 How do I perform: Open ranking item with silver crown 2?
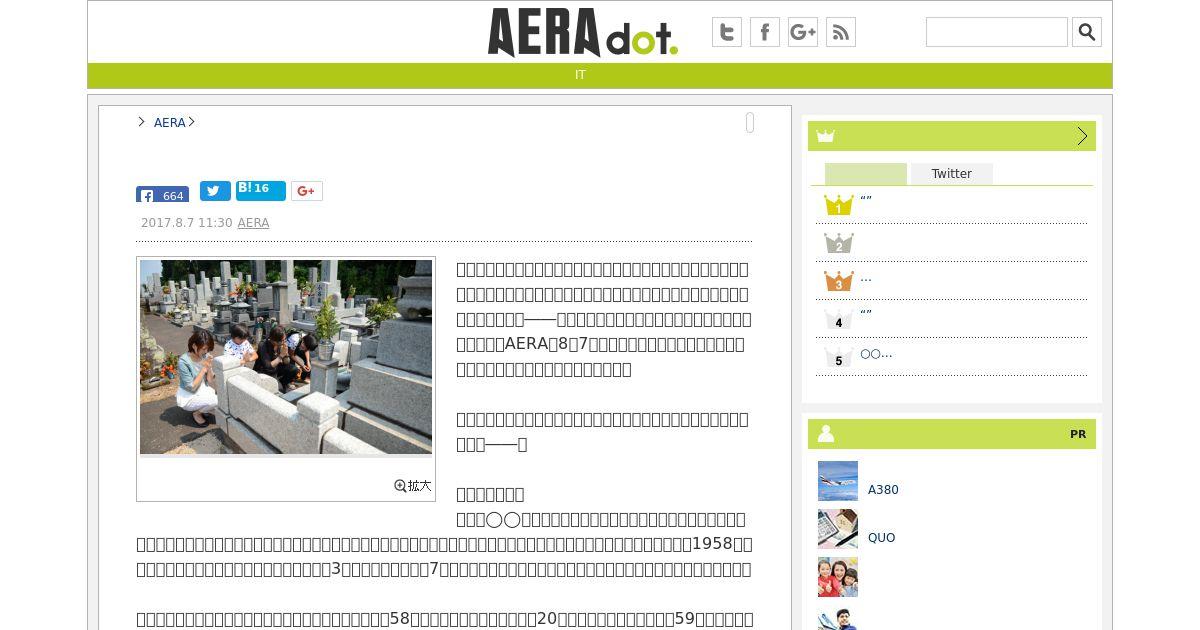(838, 243)
